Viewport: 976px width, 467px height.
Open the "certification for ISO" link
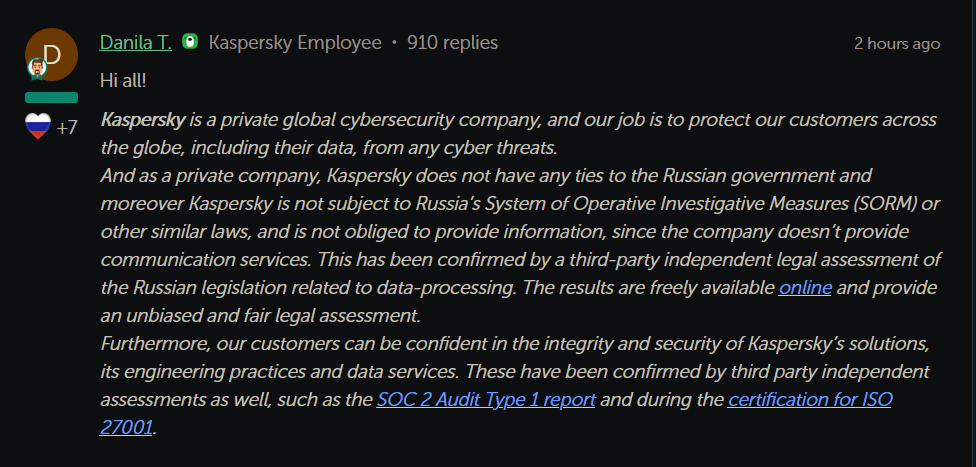click(x=810, y=400)
